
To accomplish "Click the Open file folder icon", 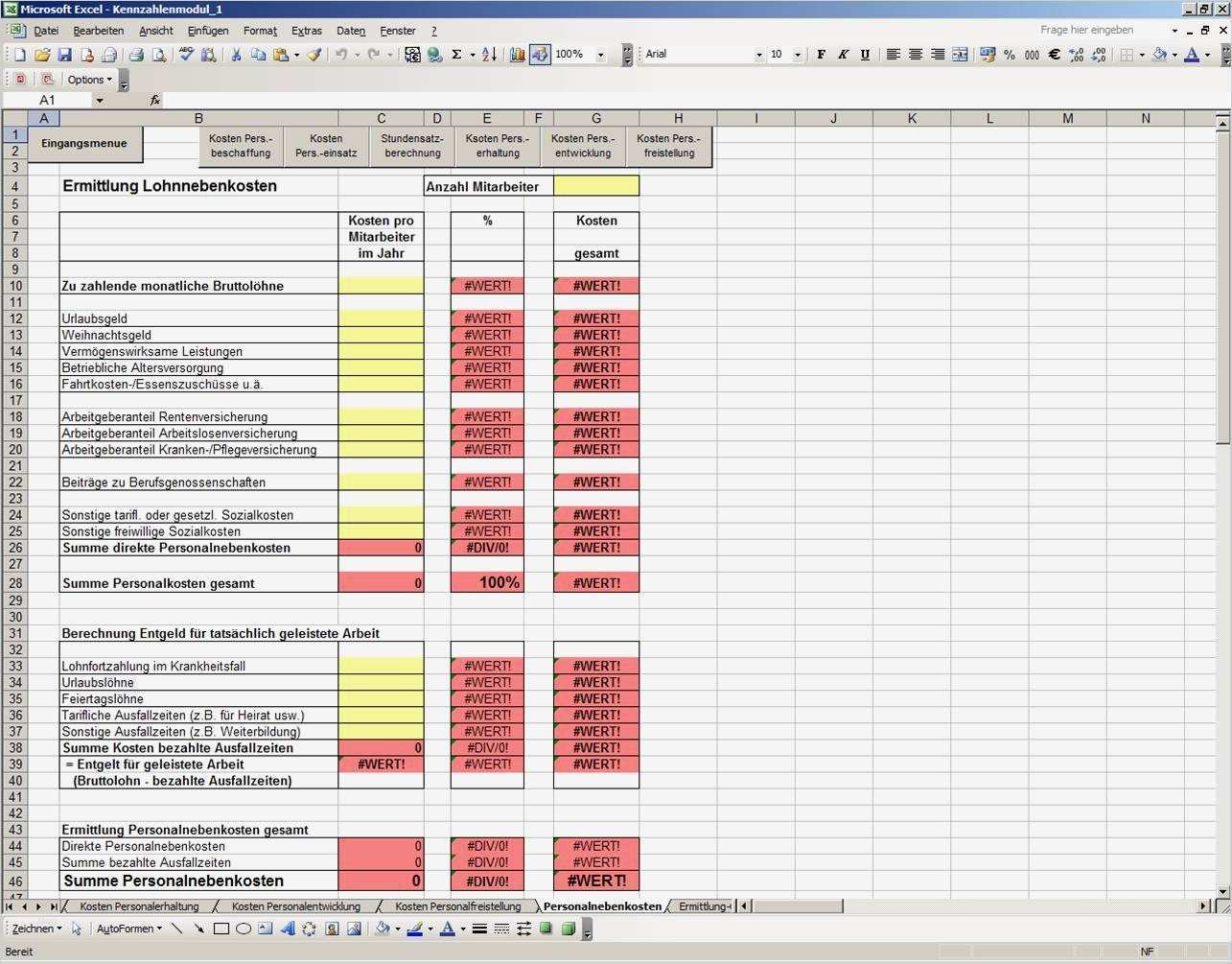I will (x=42, y=55).
